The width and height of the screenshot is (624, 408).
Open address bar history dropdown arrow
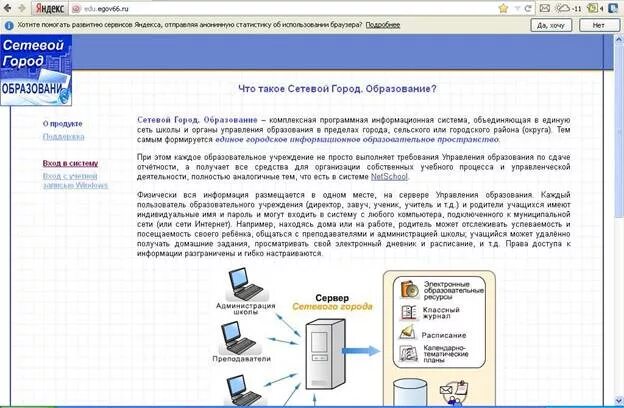(x=517, y=8)
